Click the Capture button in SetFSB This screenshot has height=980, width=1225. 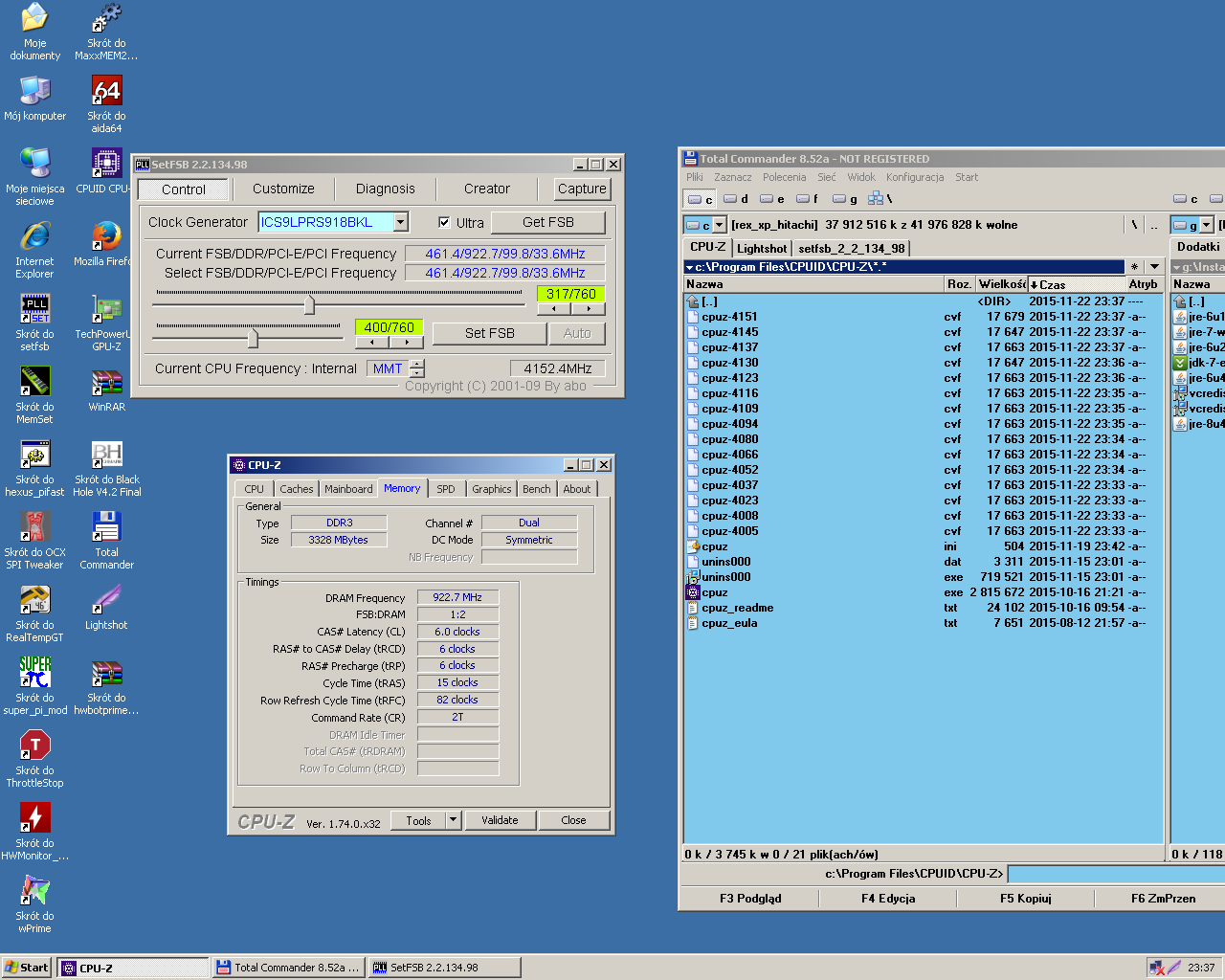582,189
